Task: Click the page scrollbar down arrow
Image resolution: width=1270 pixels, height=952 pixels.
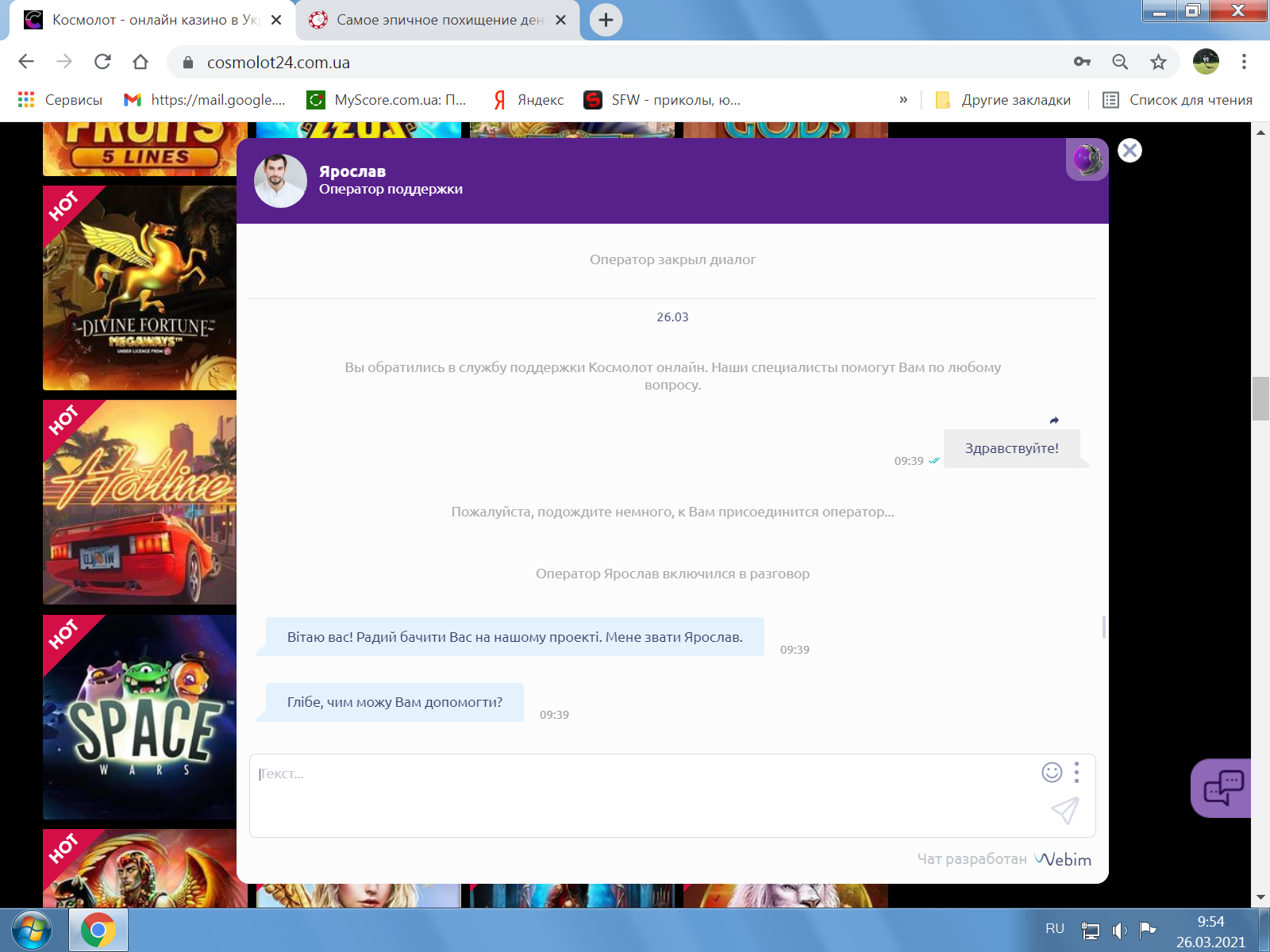Action: click(x=1260, y=897)
